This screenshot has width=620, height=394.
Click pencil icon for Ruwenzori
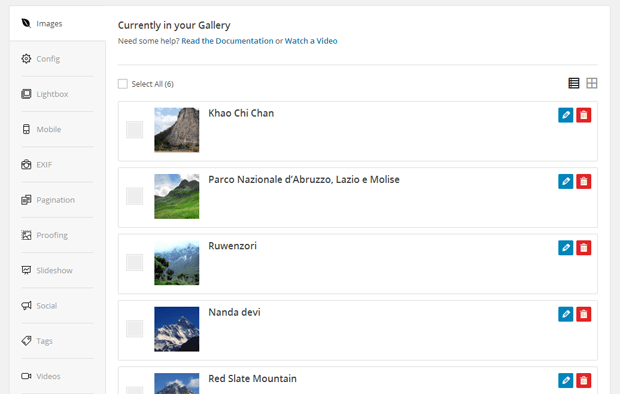tap(565, 248)
